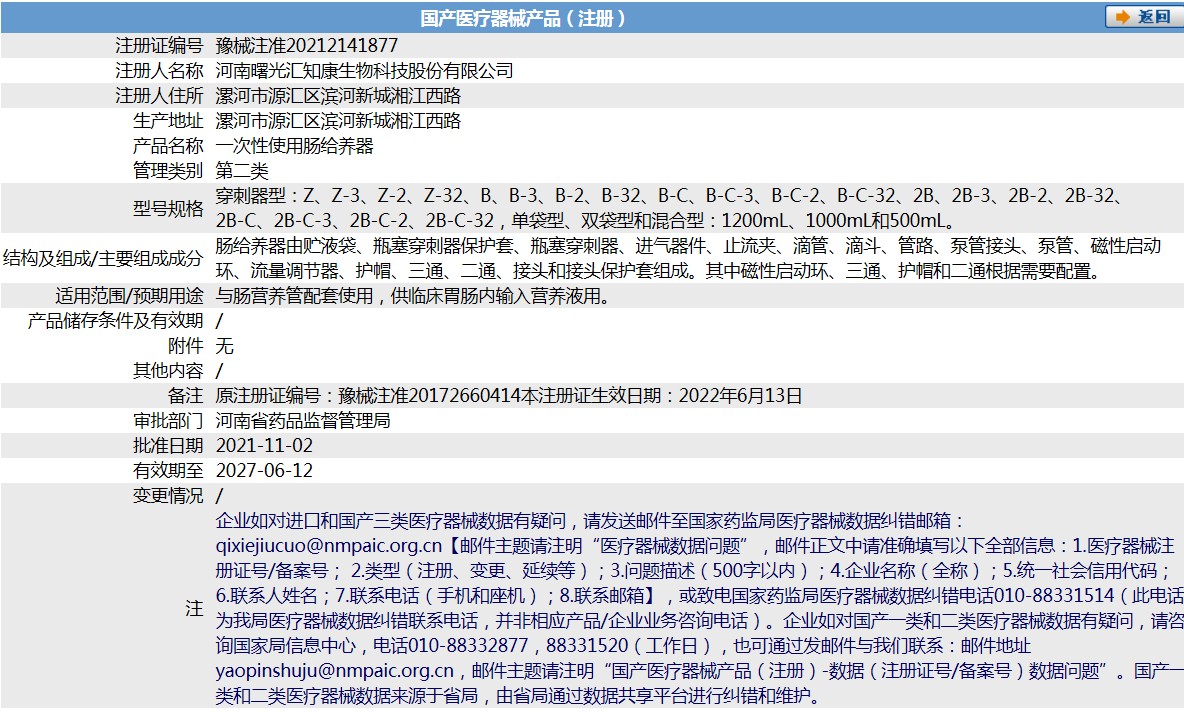Click email yaopinshuju@nmpaic.org.cn
Viewport: 1184px width, 712px height.
(335, 670)
